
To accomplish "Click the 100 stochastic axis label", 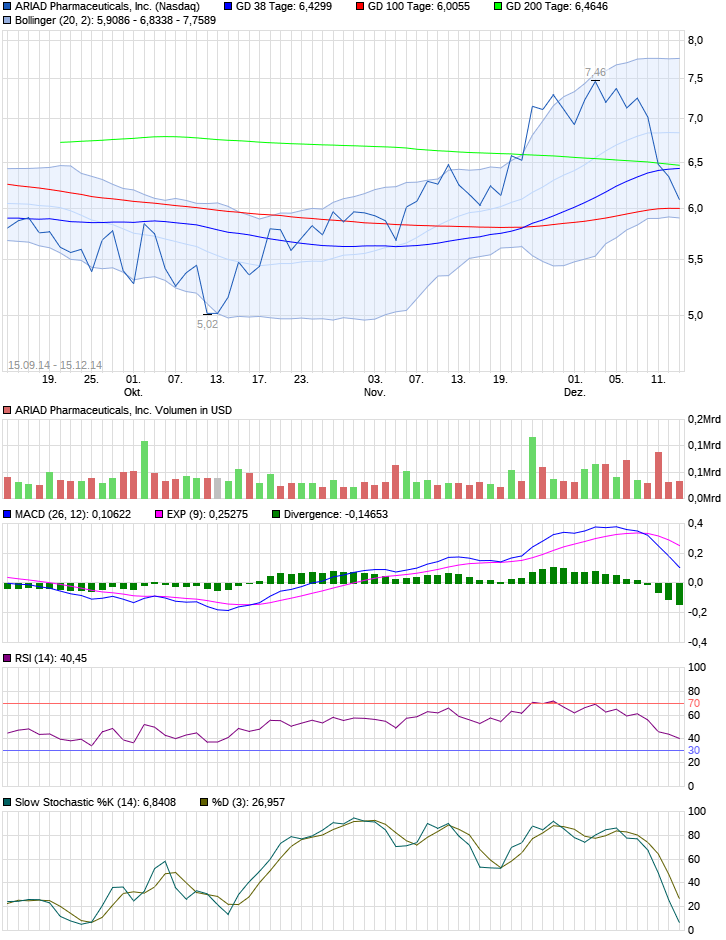I will 697,811.
